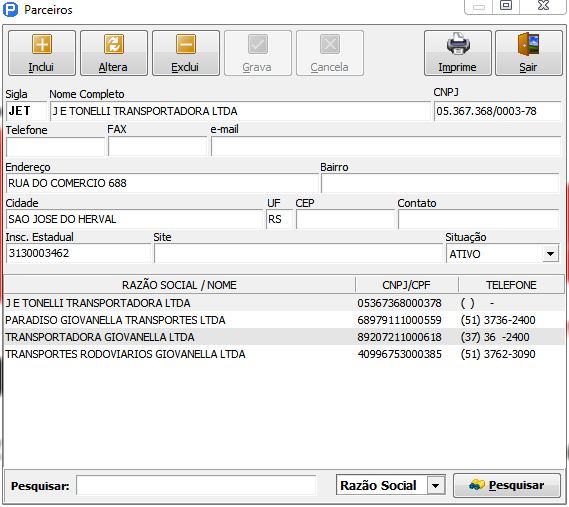569x507 pixels.
Task: Click the greyed Grava save button
Action: (x=258, y=53)
